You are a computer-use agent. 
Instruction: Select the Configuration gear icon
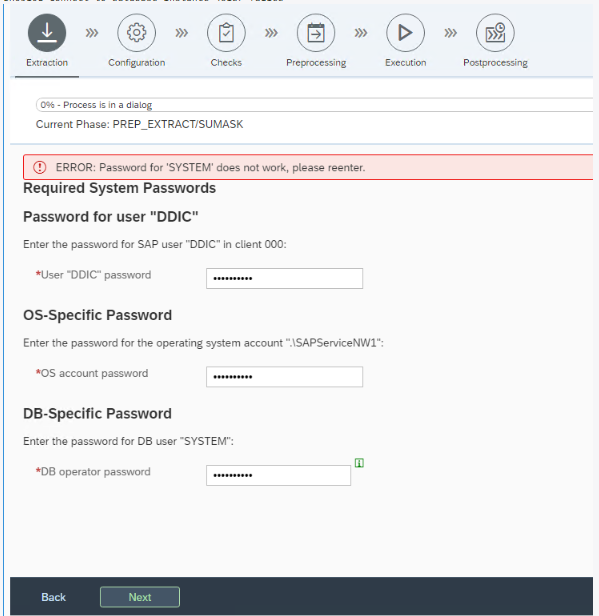(136, 33)
